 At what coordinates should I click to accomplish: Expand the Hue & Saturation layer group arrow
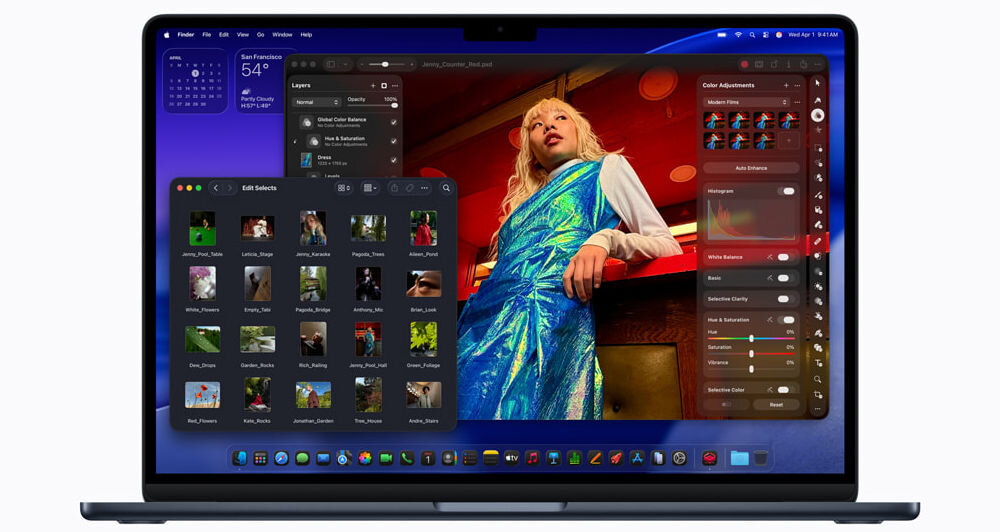click(295, 142)
